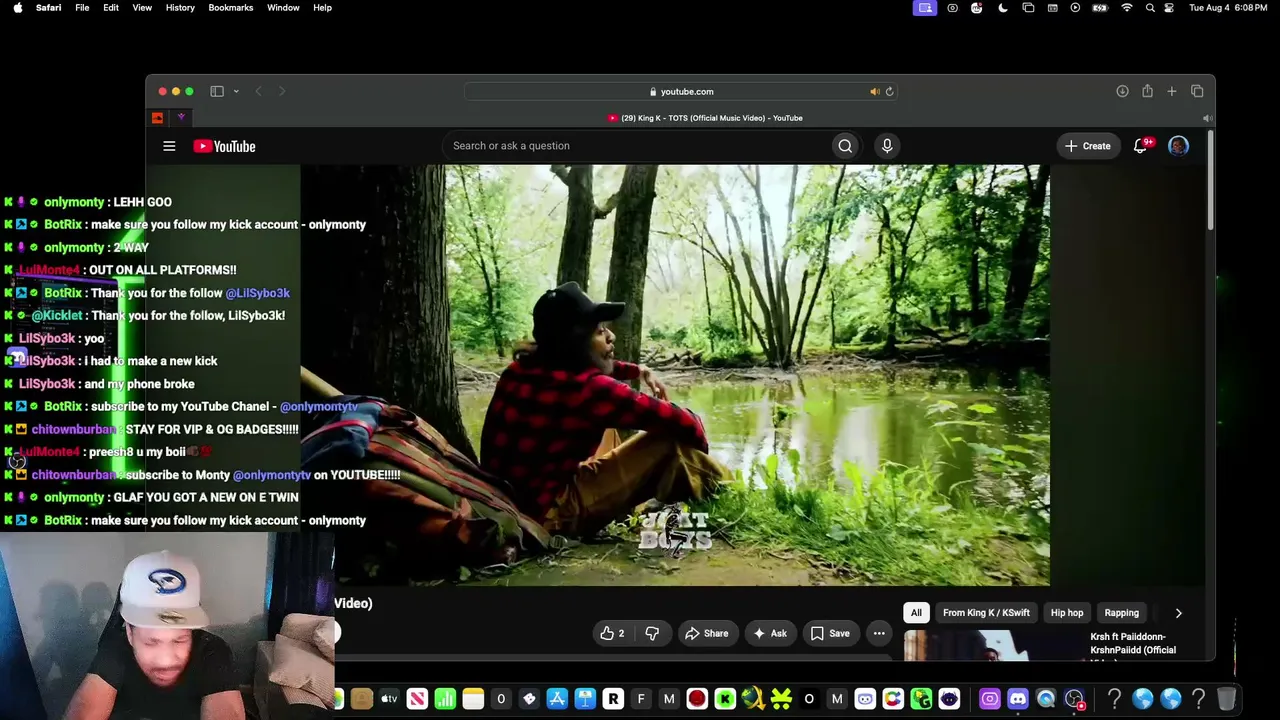
Task: Open the menu bar clock Tue Aug 4
Action: [x=1229, y=8]
